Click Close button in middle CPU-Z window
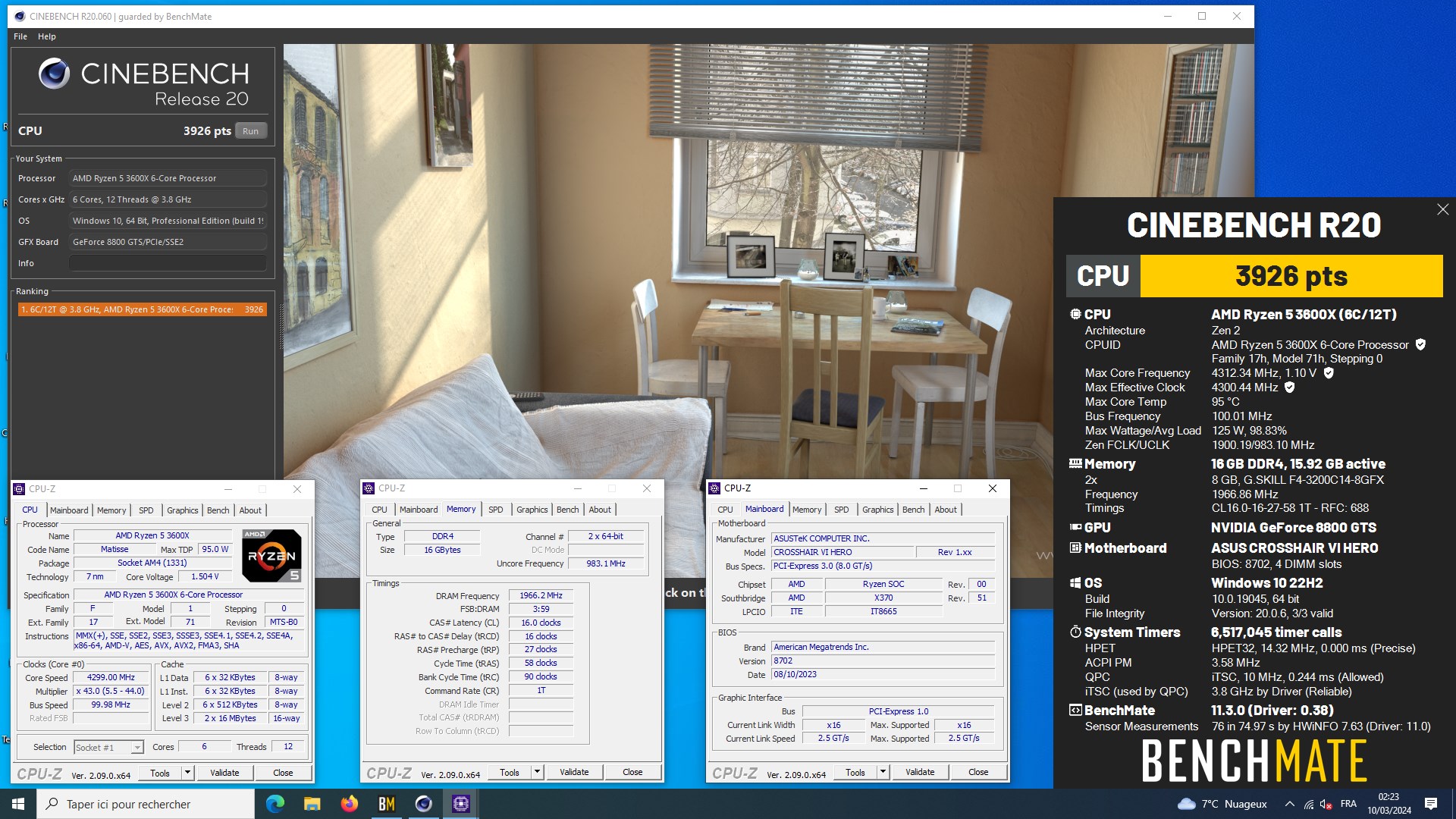Image resolution: width=1456 pixels, height=819 pixels. point(632,772)
